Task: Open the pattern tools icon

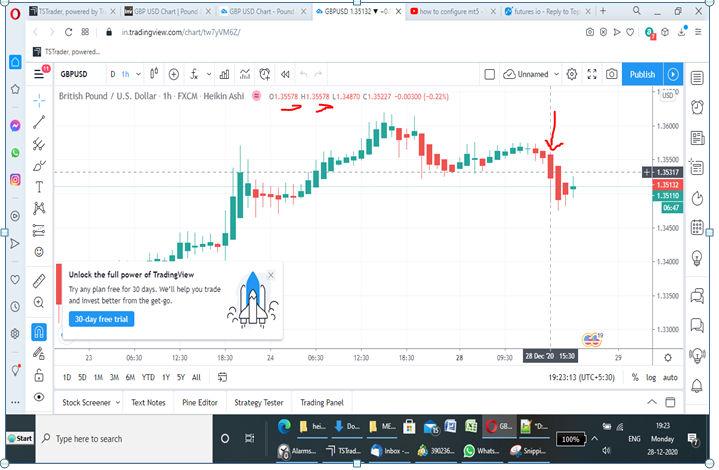Action: click(39, 209)
